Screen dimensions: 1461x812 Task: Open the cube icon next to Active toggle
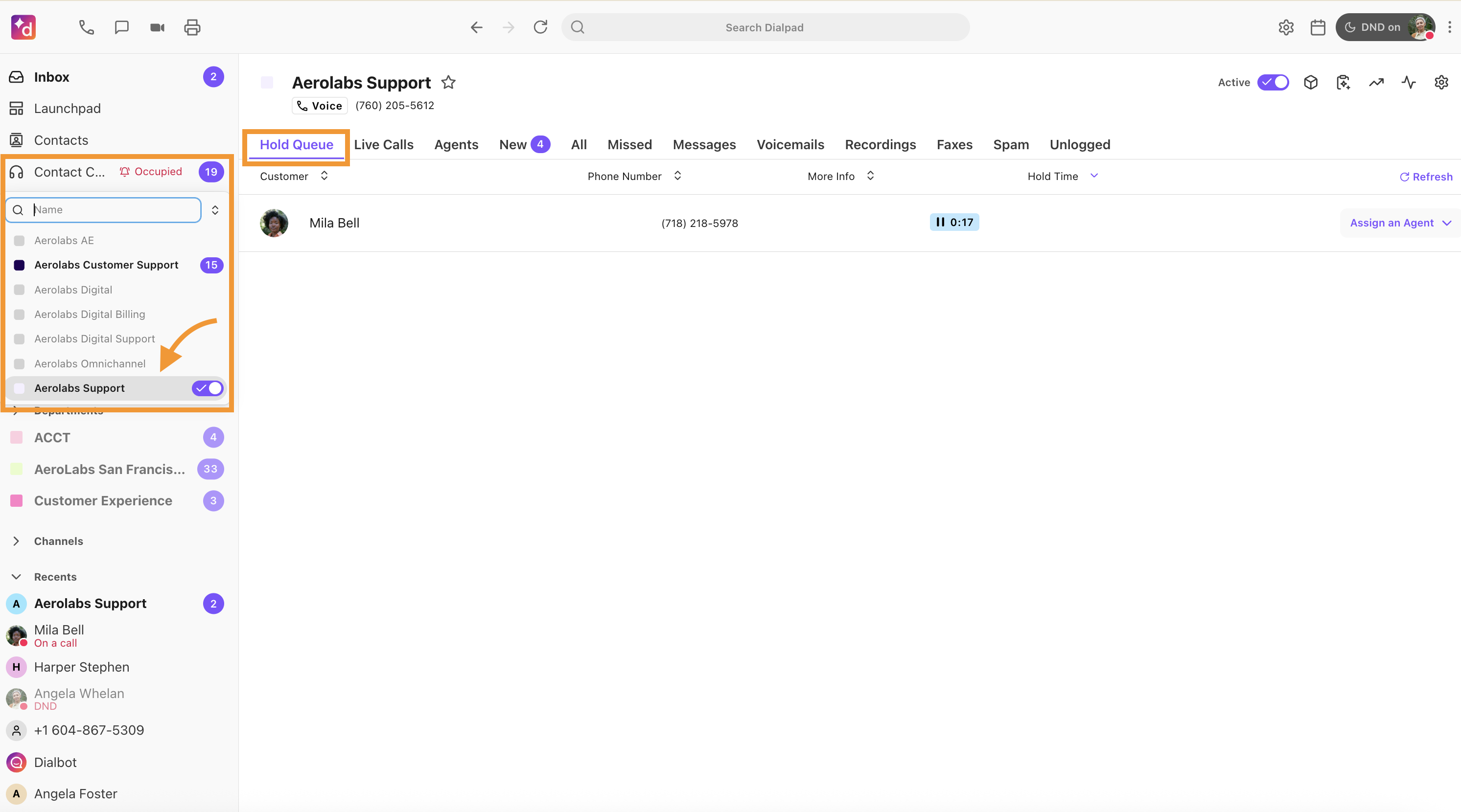tap(1311, 83)
